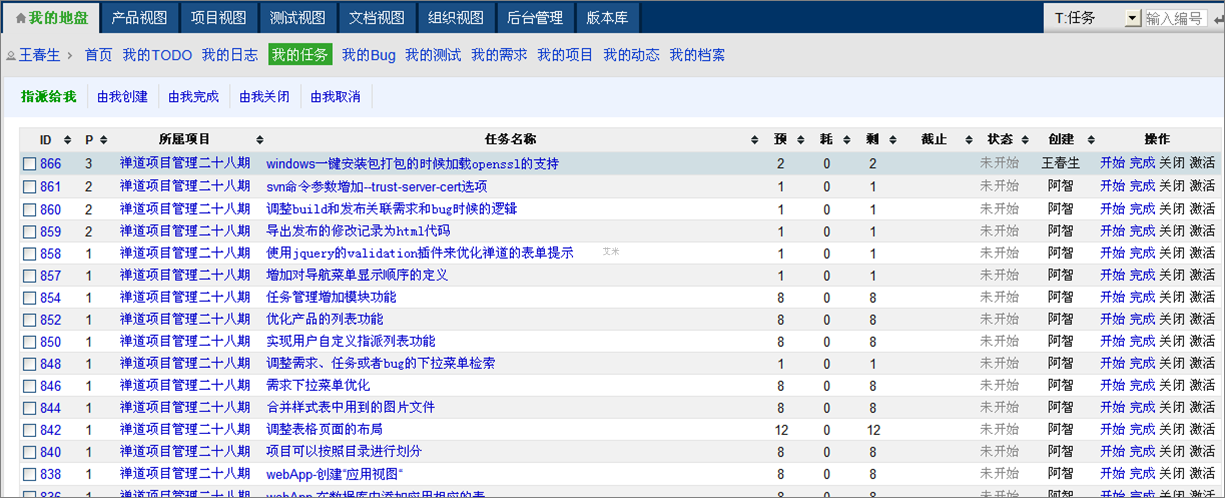Show the 由我完成 task filter
This screenshot has width=1225, height=498.
click(193, 97)
